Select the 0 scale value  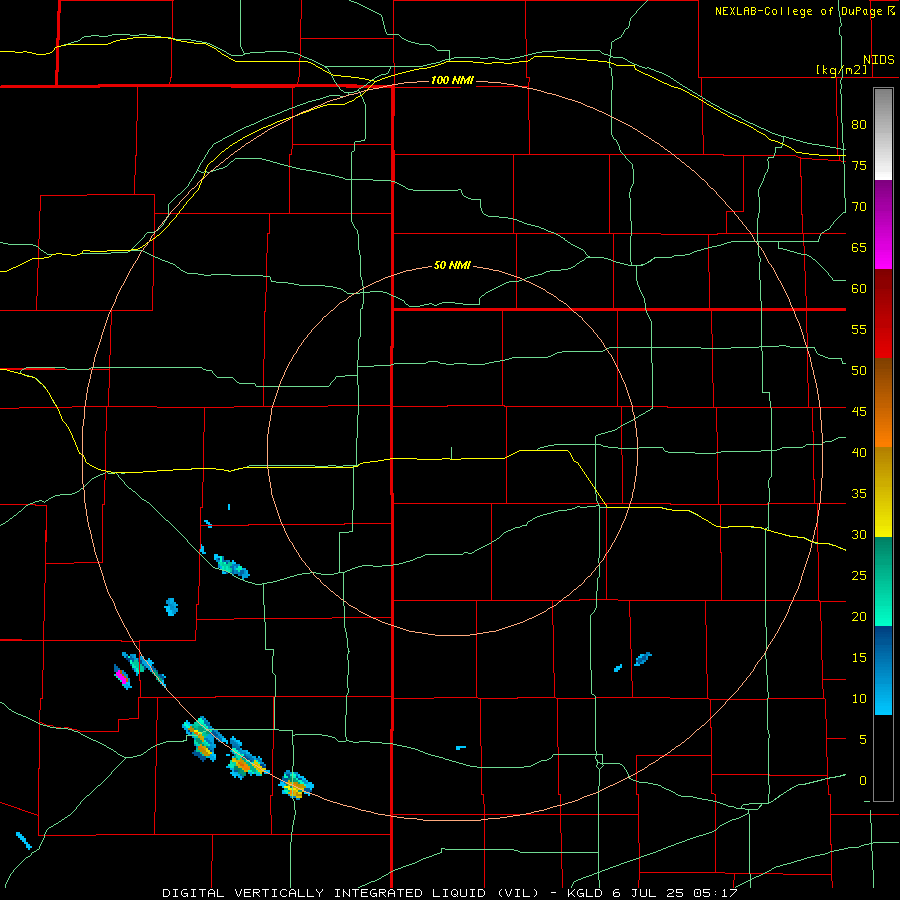tap(863, 781)
